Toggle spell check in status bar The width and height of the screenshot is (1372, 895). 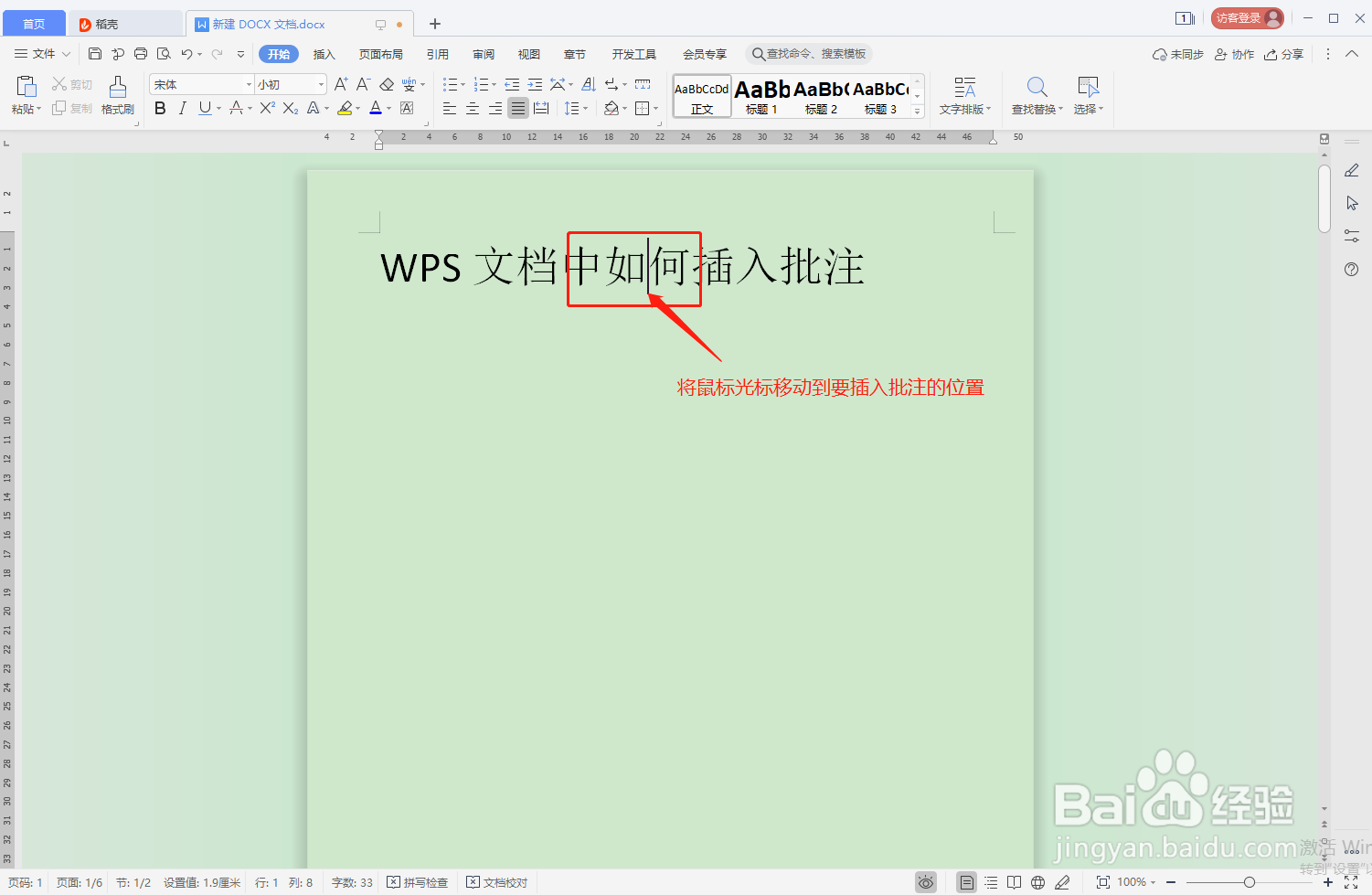pyautogui.click(x=418, y=882)
